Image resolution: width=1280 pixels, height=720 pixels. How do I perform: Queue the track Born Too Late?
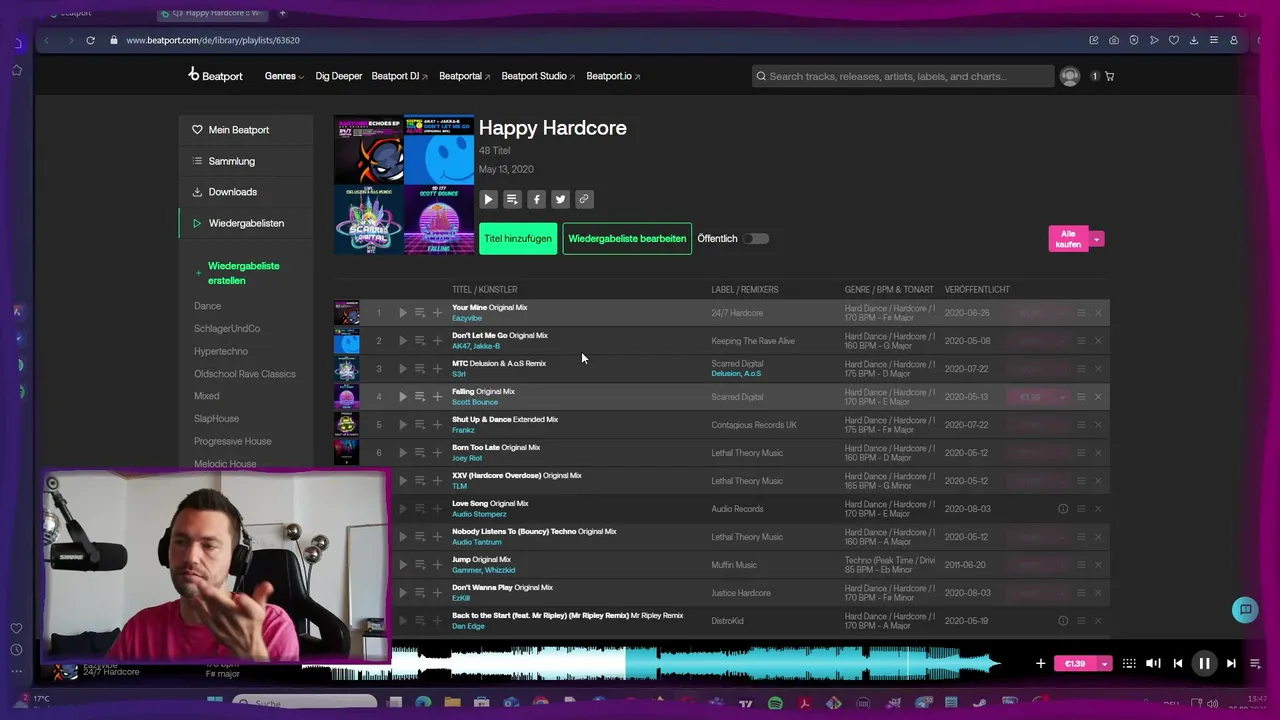coord(420,453)
